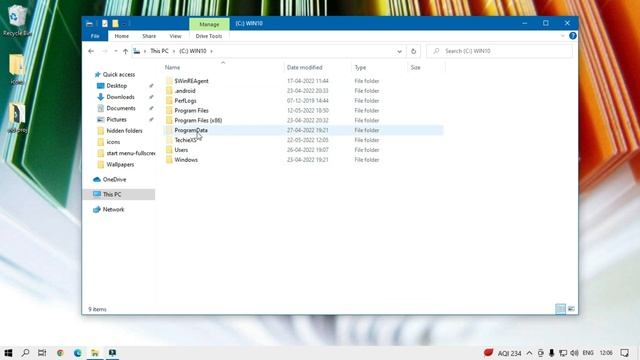Screen dimensions: 640x360
Task: Open Documents in the navigation pane
Action: point(121,108)
